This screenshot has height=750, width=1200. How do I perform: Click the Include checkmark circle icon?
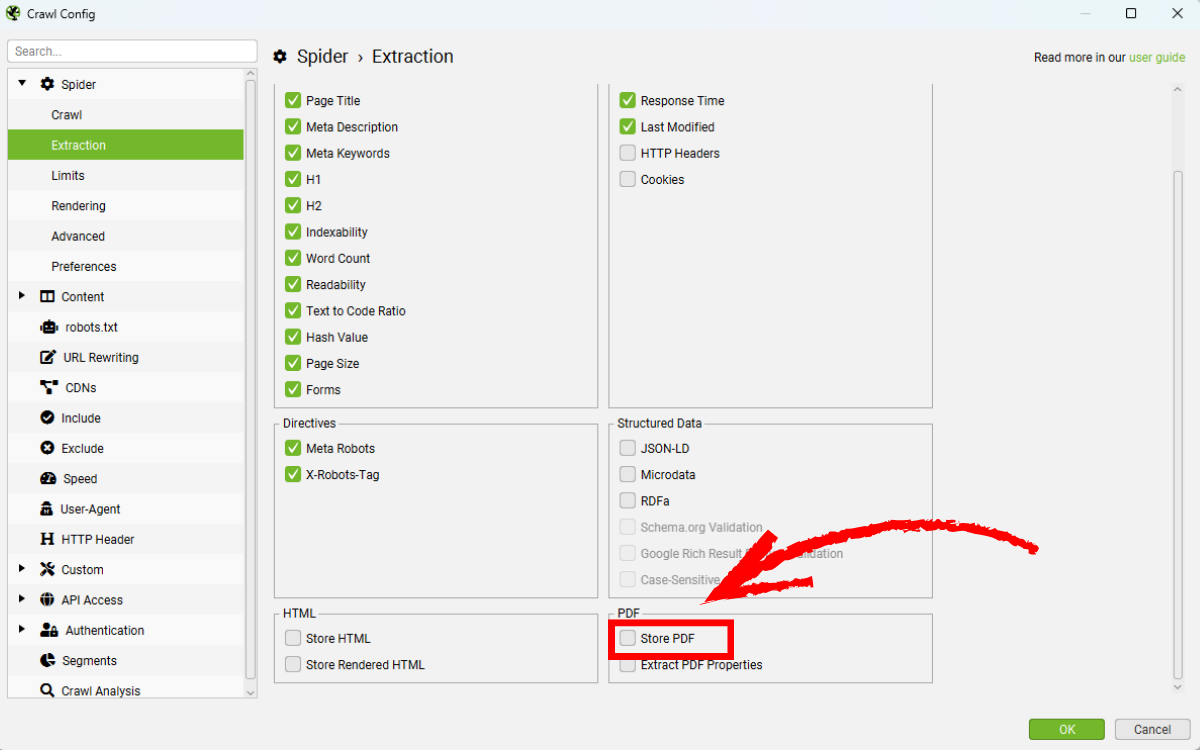tap(48, 418)
